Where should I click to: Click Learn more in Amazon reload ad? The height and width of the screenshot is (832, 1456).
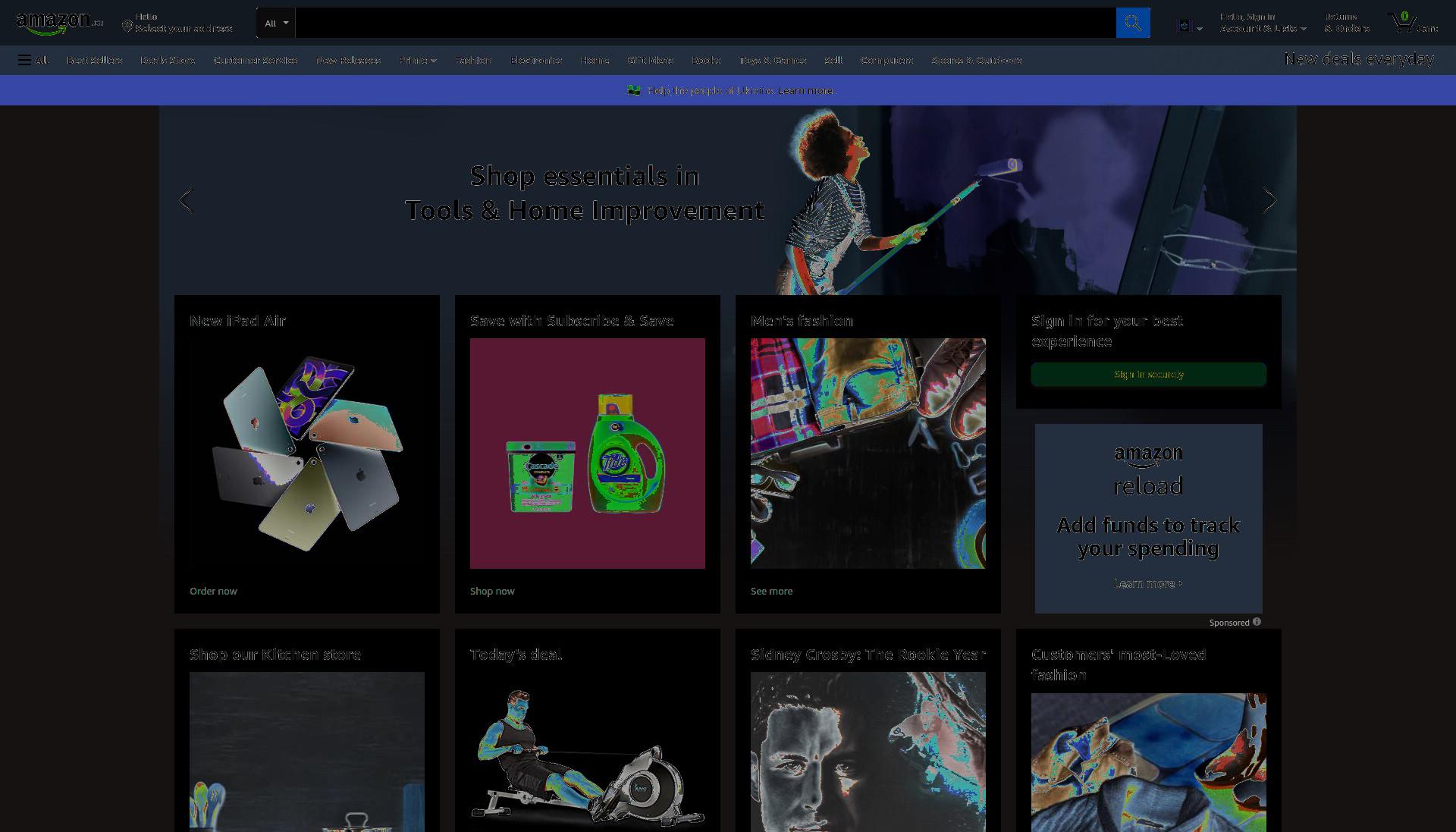pos(1148,583)
